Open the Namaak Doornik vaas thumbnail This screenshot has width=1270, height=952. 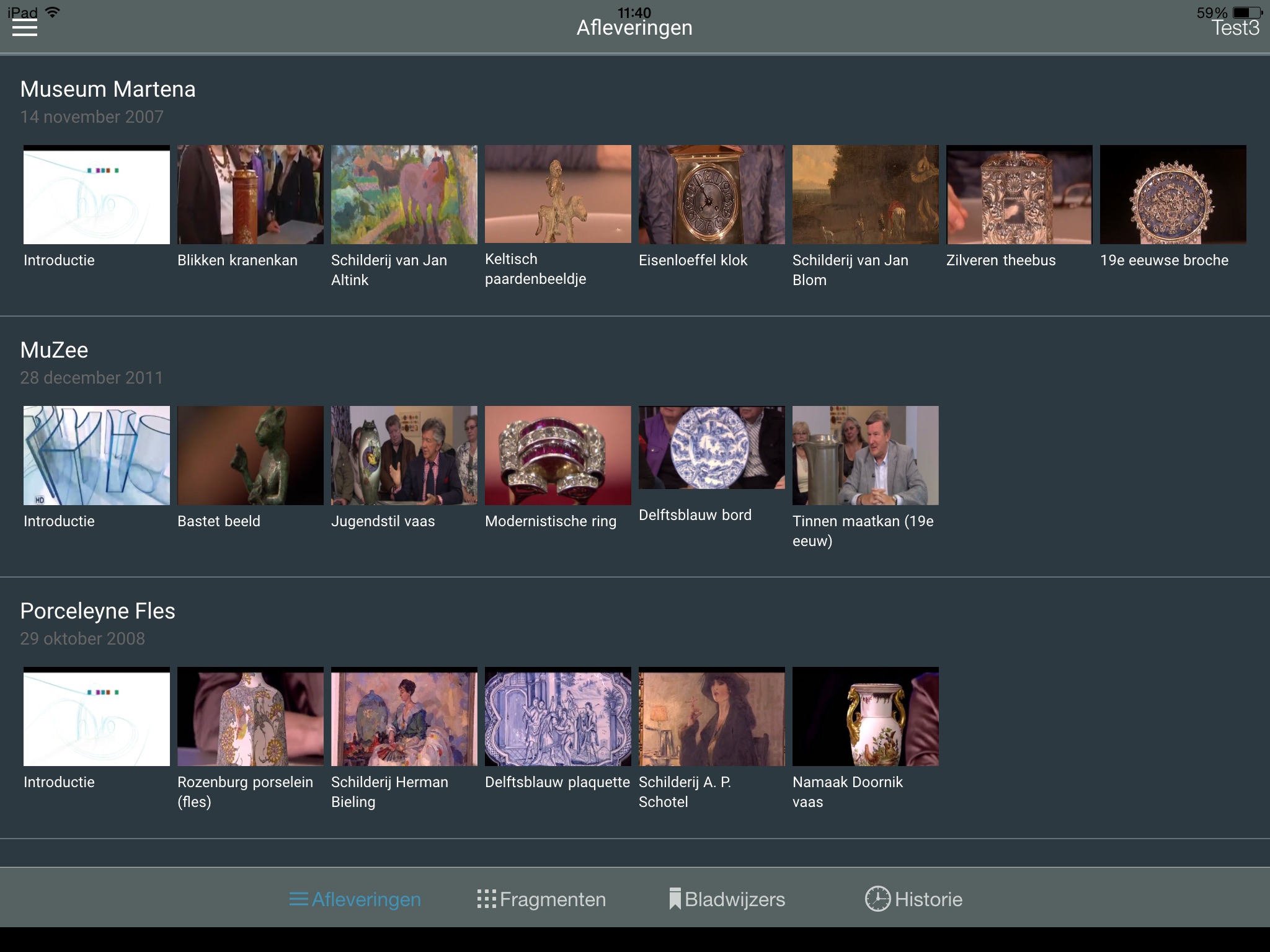click(866, 716)
